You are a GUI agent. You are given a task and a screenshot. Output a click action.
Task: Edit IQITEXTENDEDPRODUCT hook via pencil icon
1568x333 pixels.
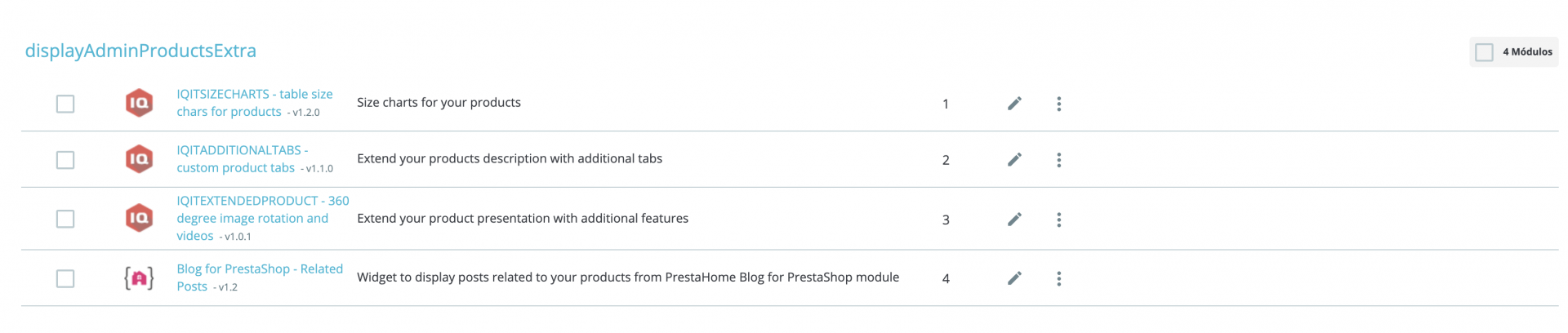click(1014, 220)
